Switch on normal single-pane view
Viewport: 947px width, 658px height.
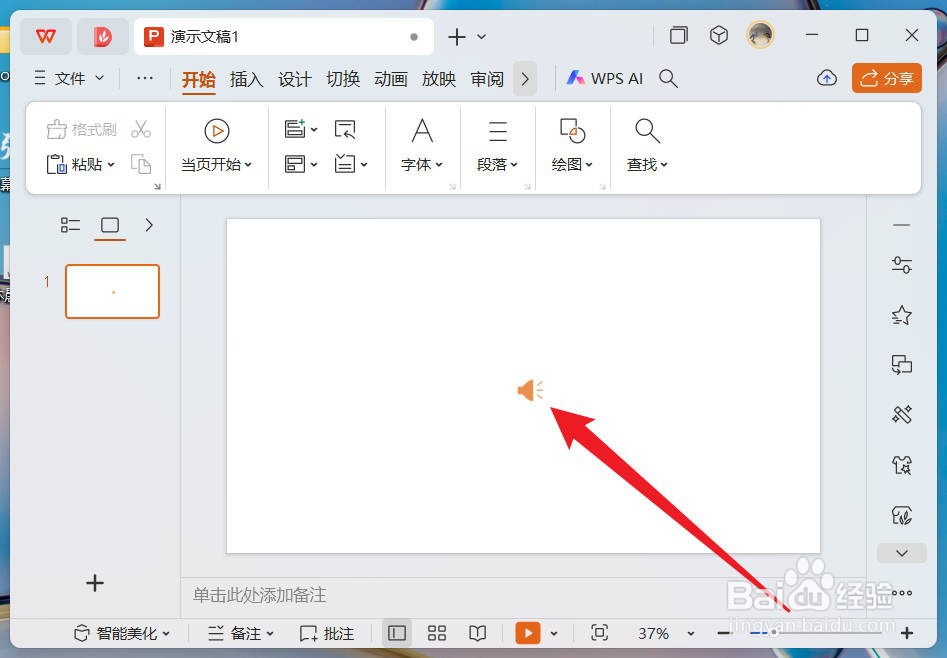tap(396, 633)
